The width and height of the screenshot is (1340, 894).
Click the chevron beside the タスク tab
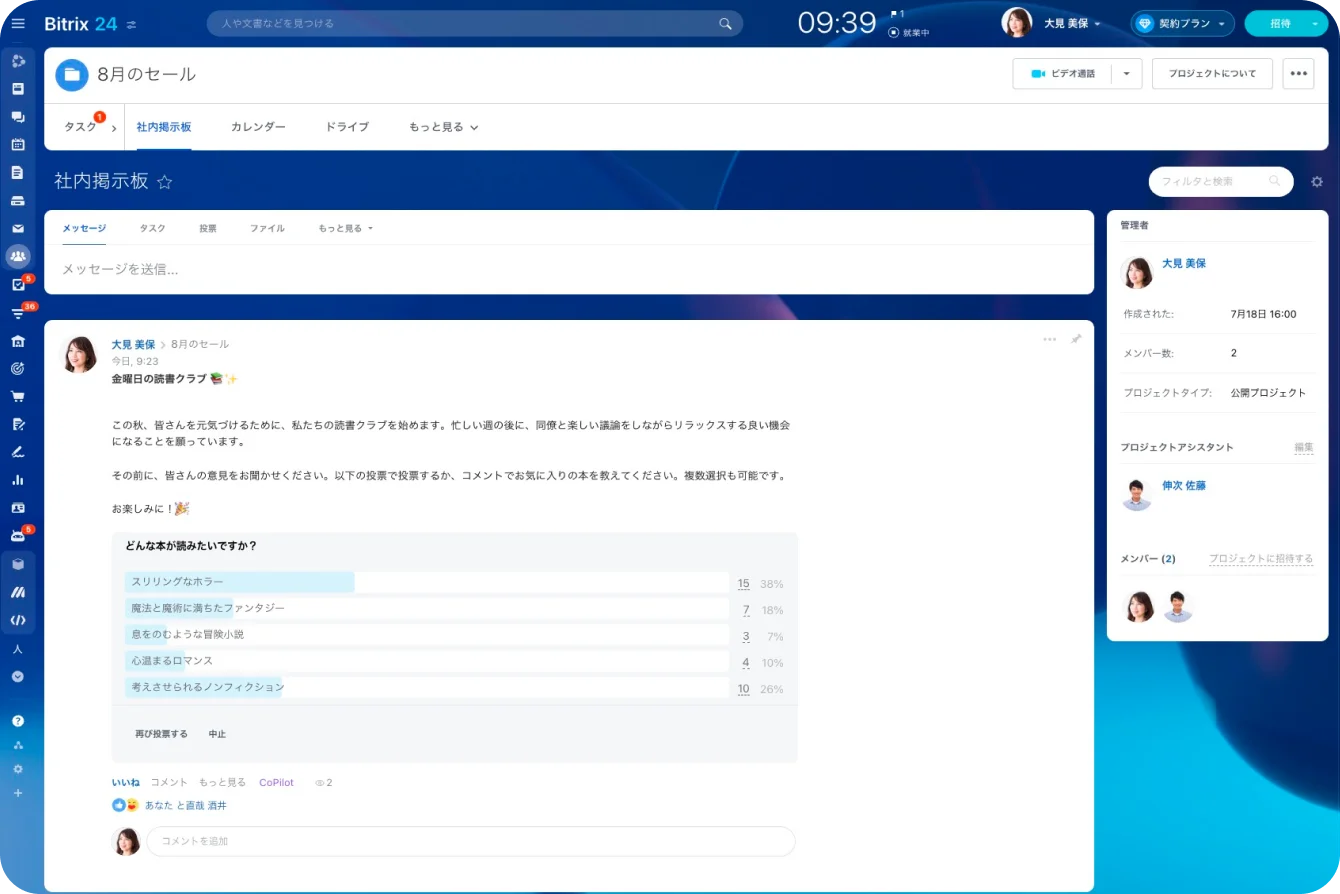(114, 128)
